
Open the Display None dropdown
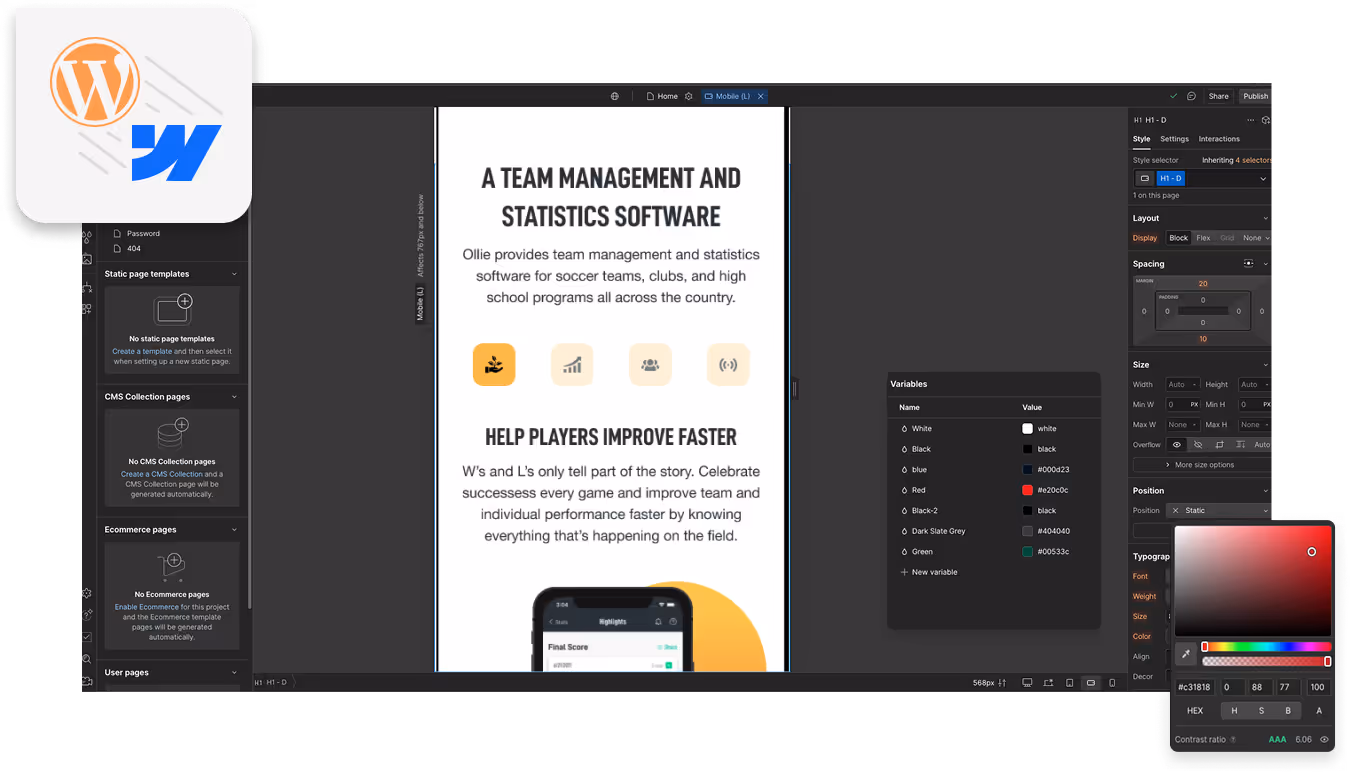[x=1255, y=238]
